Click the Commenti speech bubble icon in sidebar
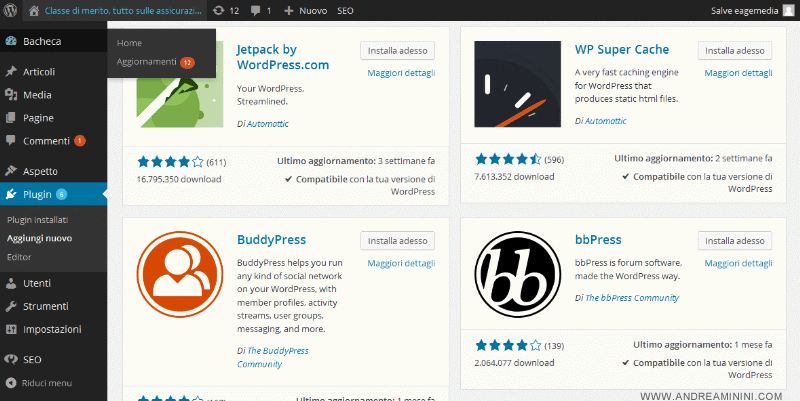Image resolution: width=800 pixels, height=401 pixels. 11,140
